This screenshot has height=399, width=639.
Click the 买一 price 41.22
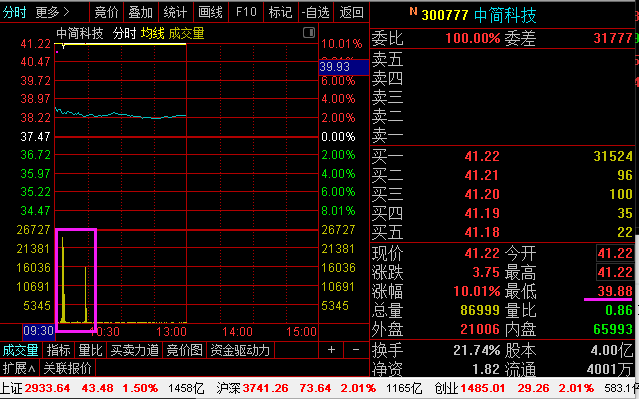pyautogui.click(x=482, y=156)
